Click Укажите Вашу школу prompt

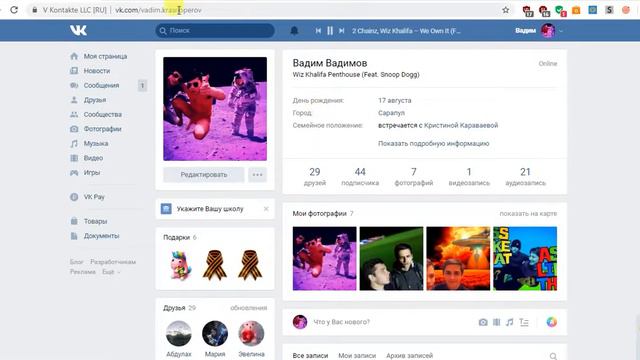(210, 209)
